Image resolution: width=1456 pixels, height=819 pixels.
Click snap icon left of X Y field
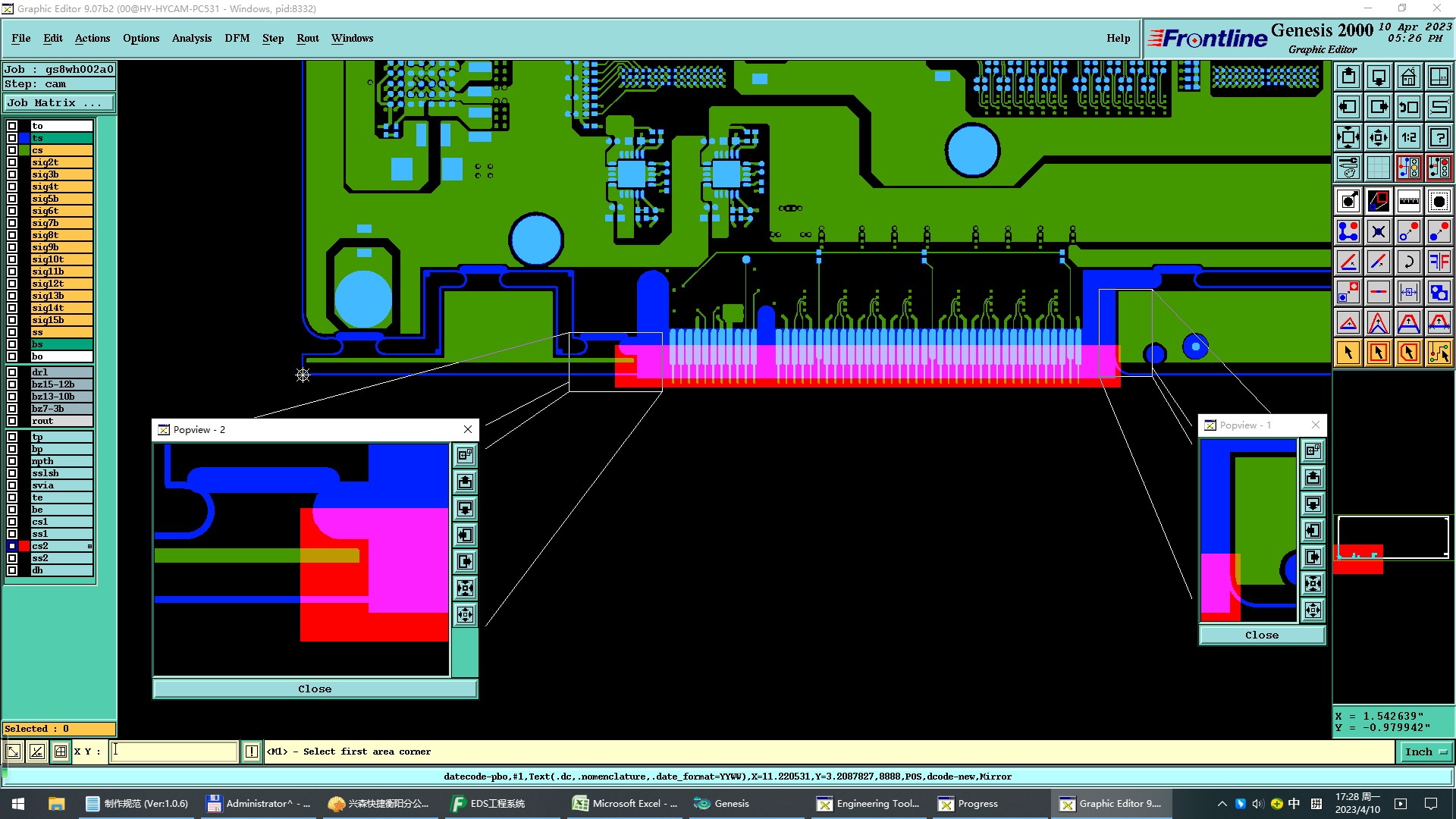[61, 752]
